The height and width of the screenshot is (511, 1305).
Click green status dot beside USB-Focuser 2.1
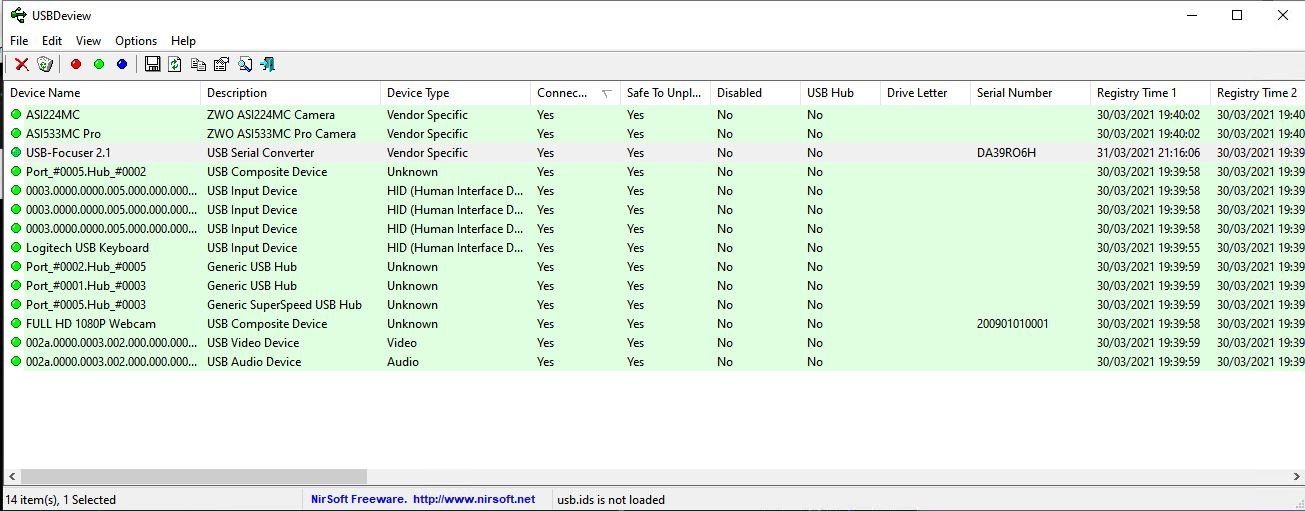tap(16, 153)
